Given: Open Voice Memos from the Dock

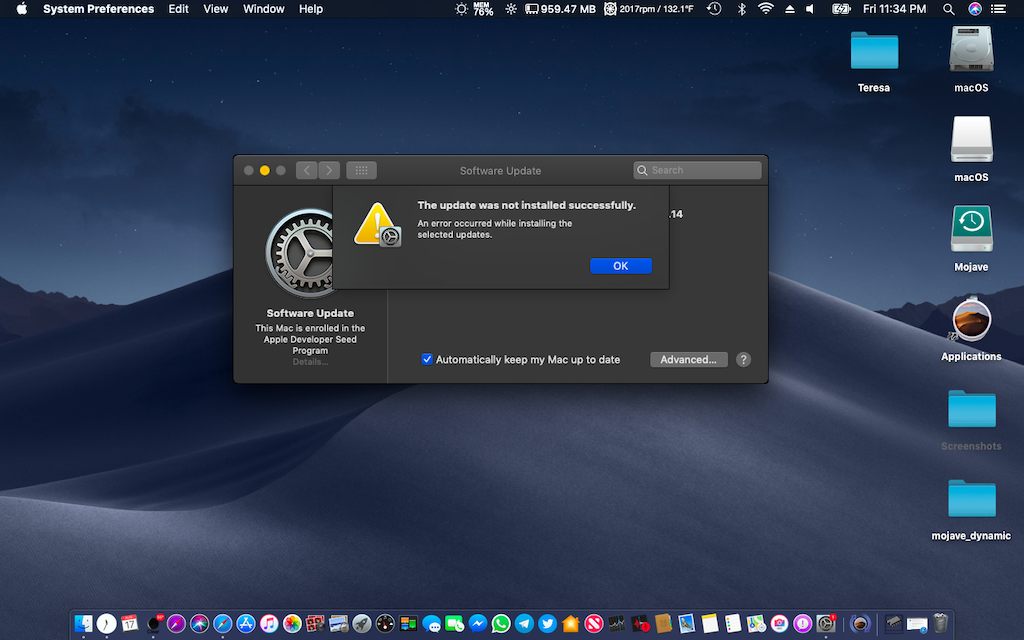Looking at the screenshot, I should 640,624.
